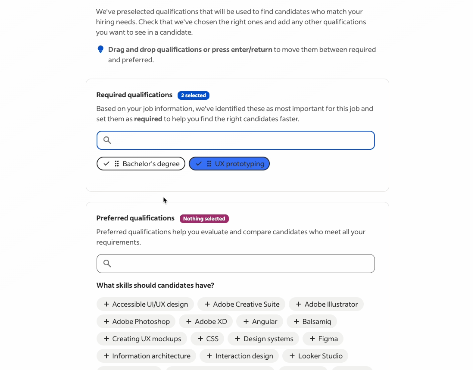Focus the Preferred qualifications search box
473x370 pixels.
pyautogui.click(x=236, y=264)
